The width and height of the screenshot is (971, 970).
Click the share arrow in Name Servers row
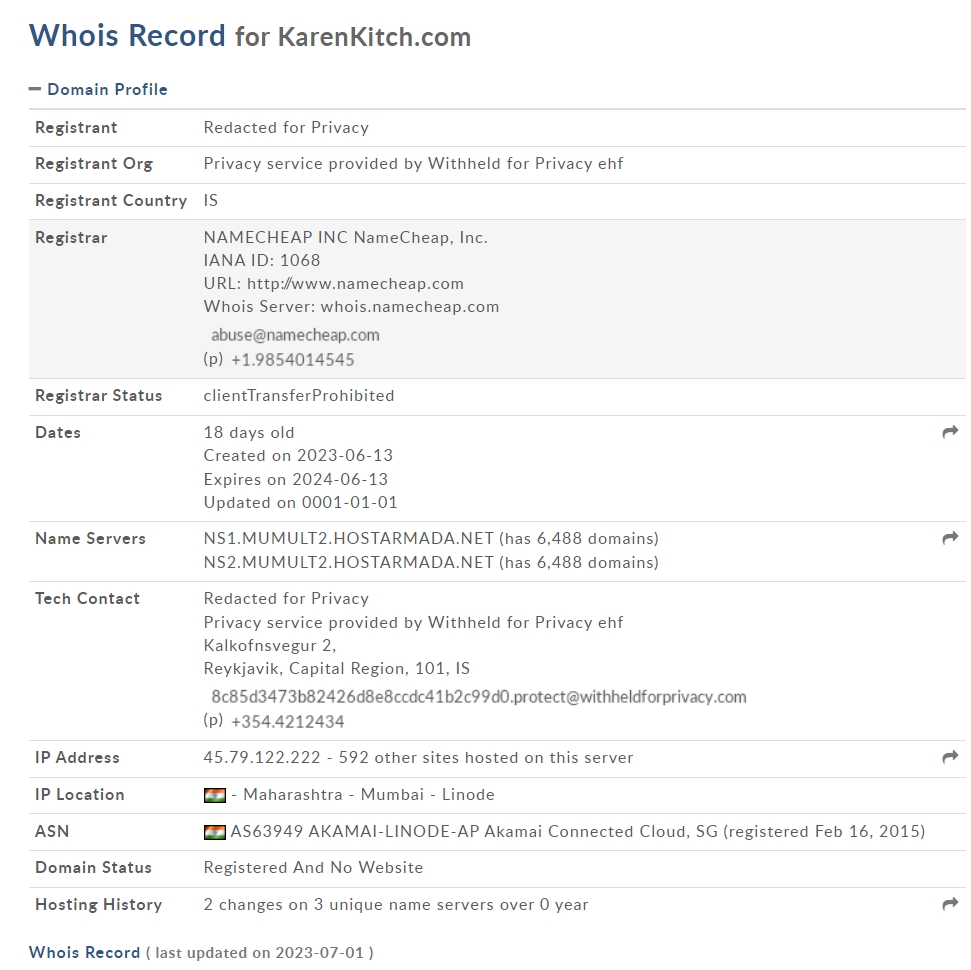(x=950, y=538)
